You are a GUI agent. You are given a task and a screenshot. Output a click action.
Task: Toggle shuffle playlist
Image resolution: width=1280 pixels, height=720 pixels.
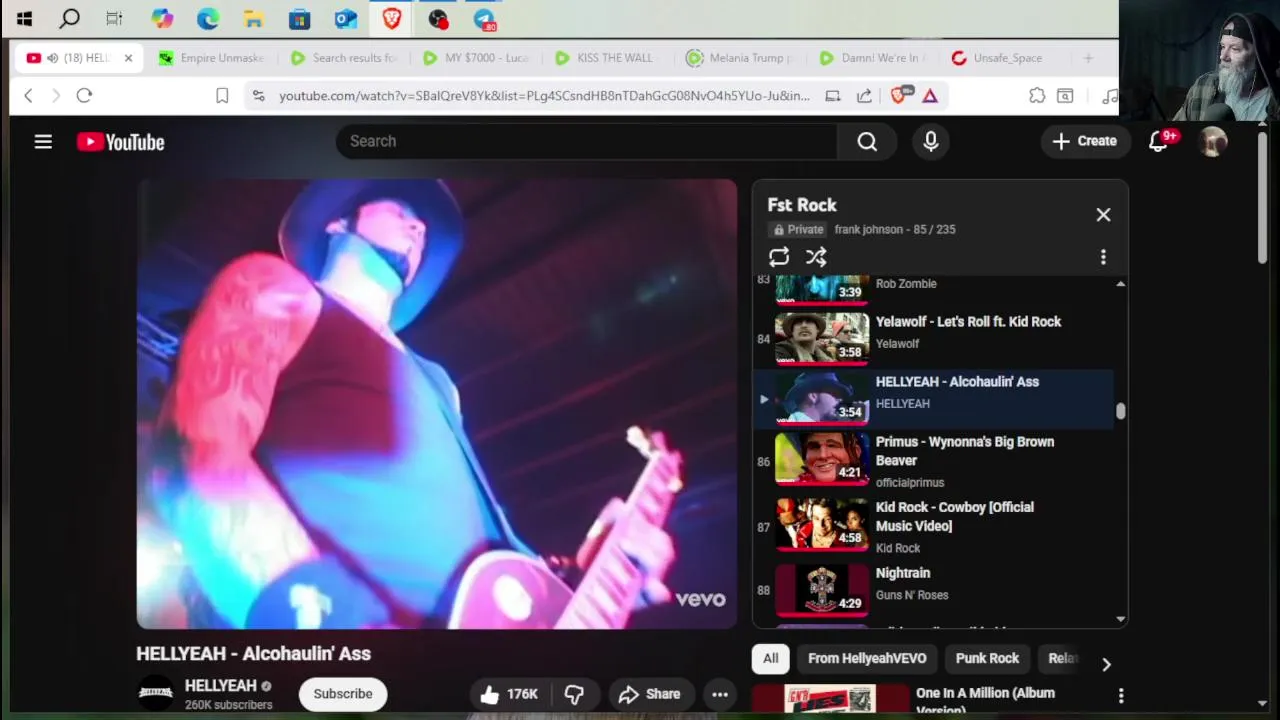816,257
